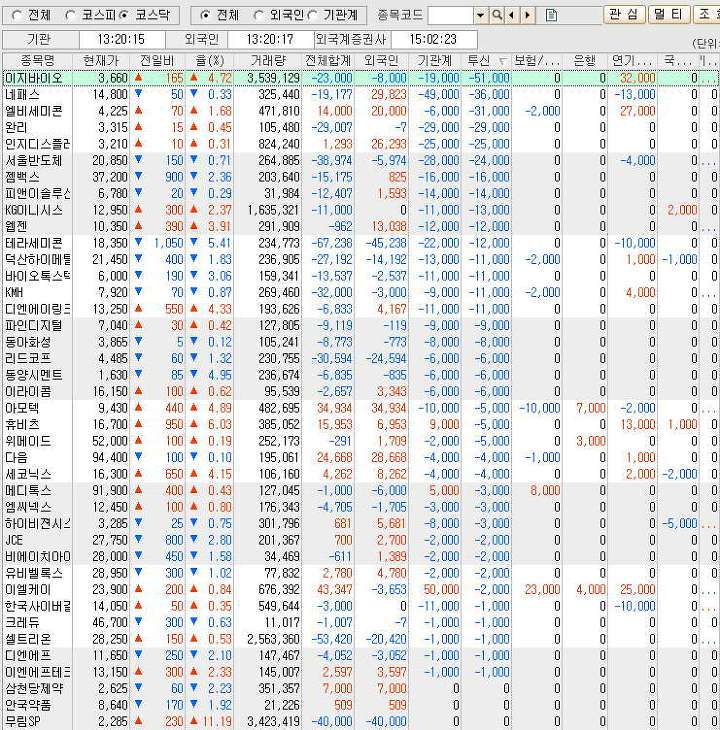Click 무림SP rate 11.19
The height and width of the screenshot is (730, 720).
point(217,722)
